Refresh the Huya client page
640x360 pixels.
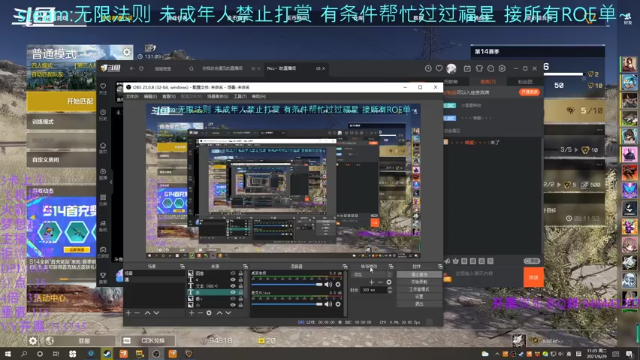tap(141, 69)
